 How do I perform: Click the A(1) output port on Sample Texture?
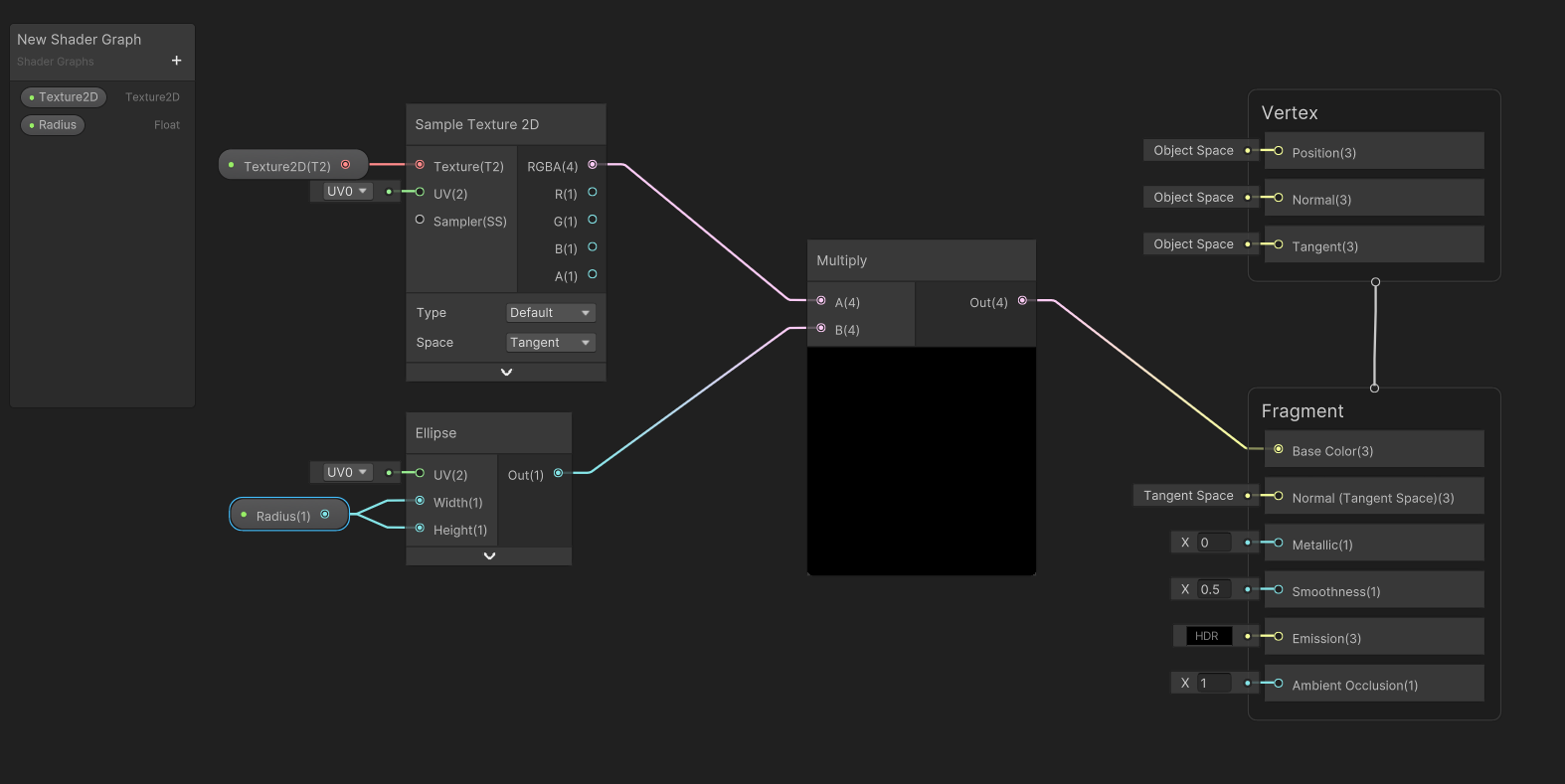[x=593, y=274]
